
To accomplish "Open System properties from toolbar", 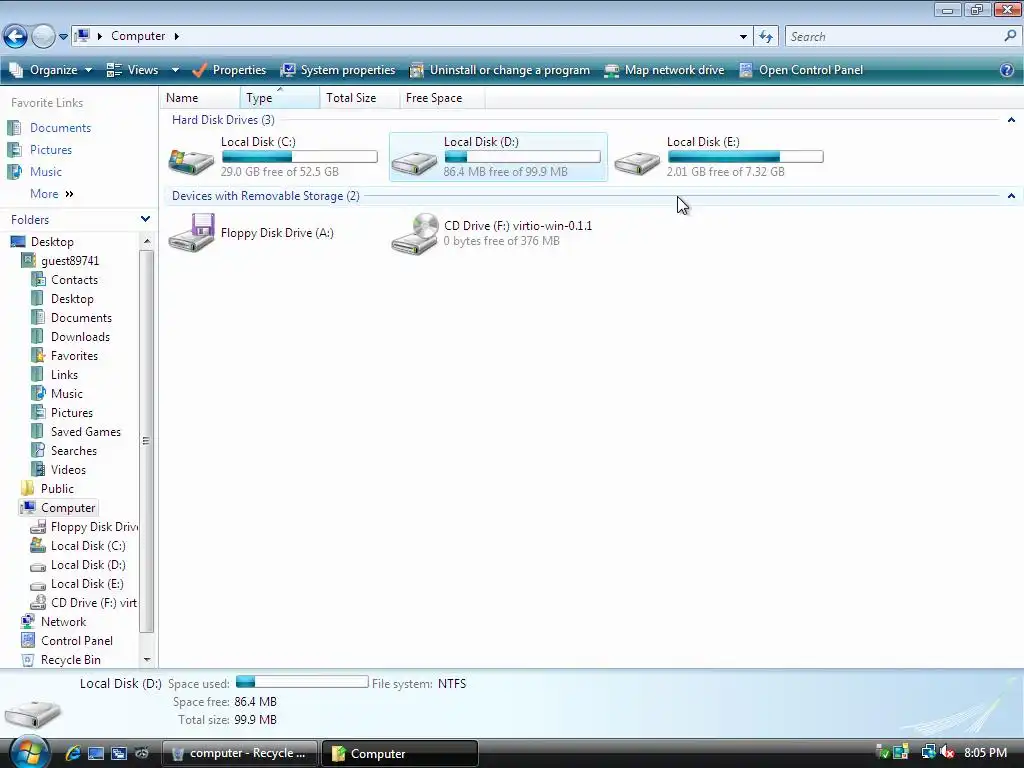I will 338,70.
